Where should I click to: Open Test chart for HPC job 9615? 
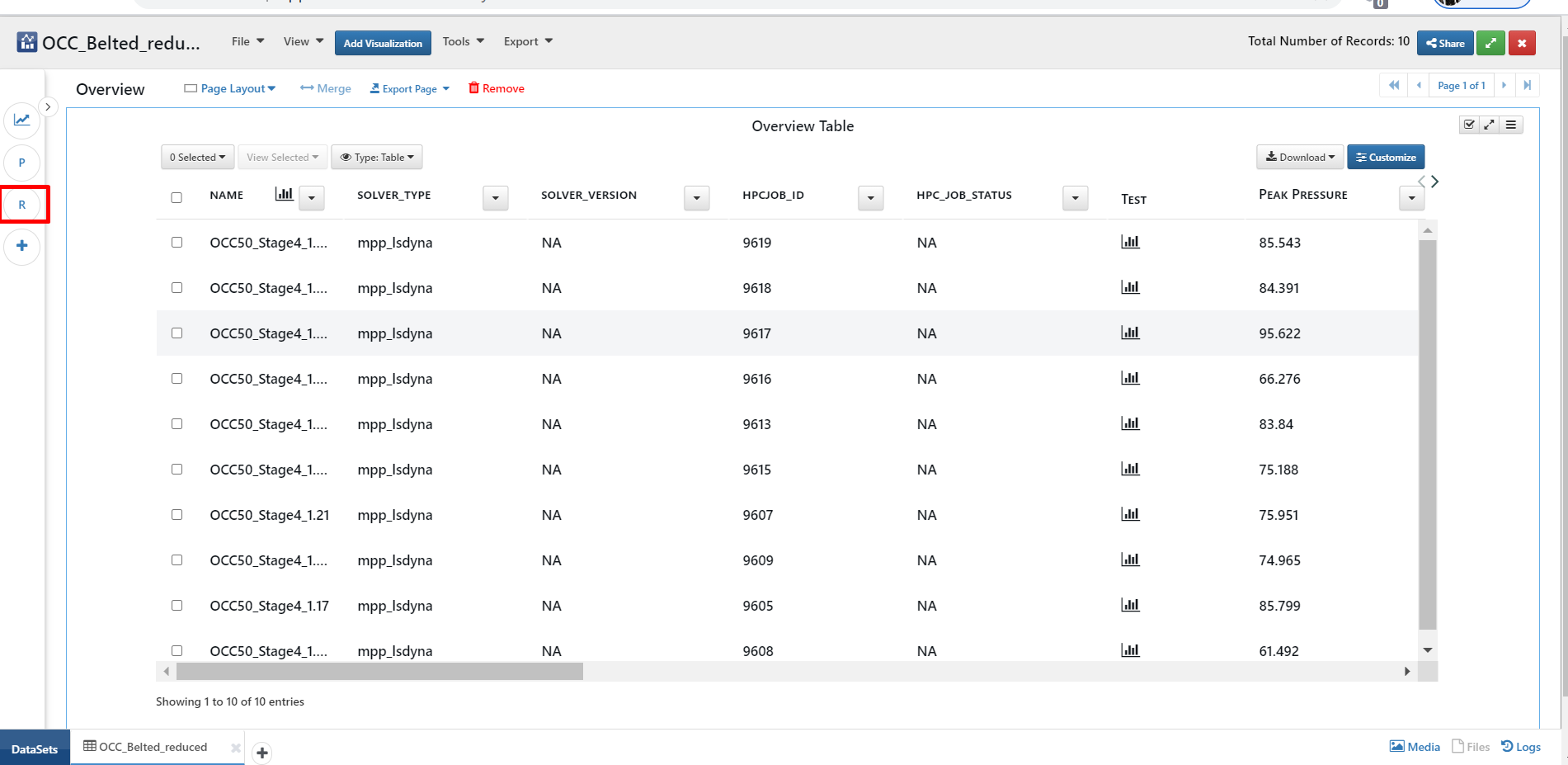pyautogui.click(x=1130, y=469)
